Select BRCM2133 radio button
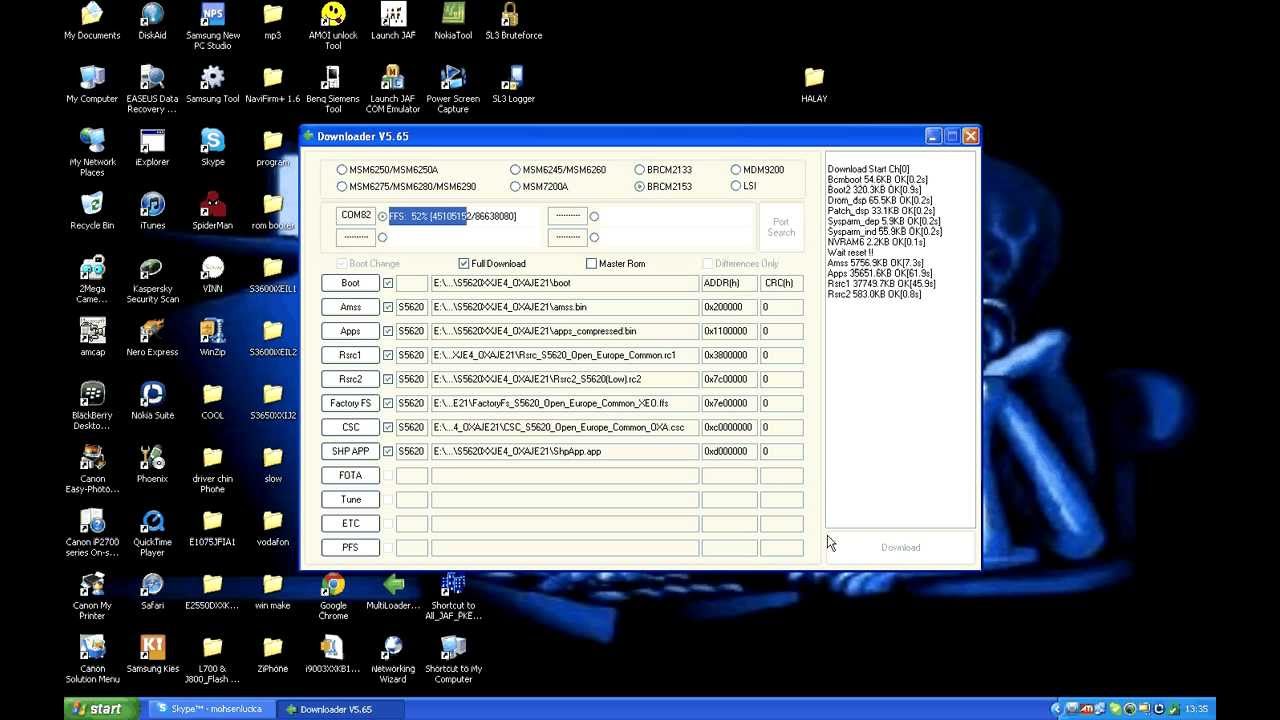1280x720 pixels. pyautogui.click(x=640, y=170)
